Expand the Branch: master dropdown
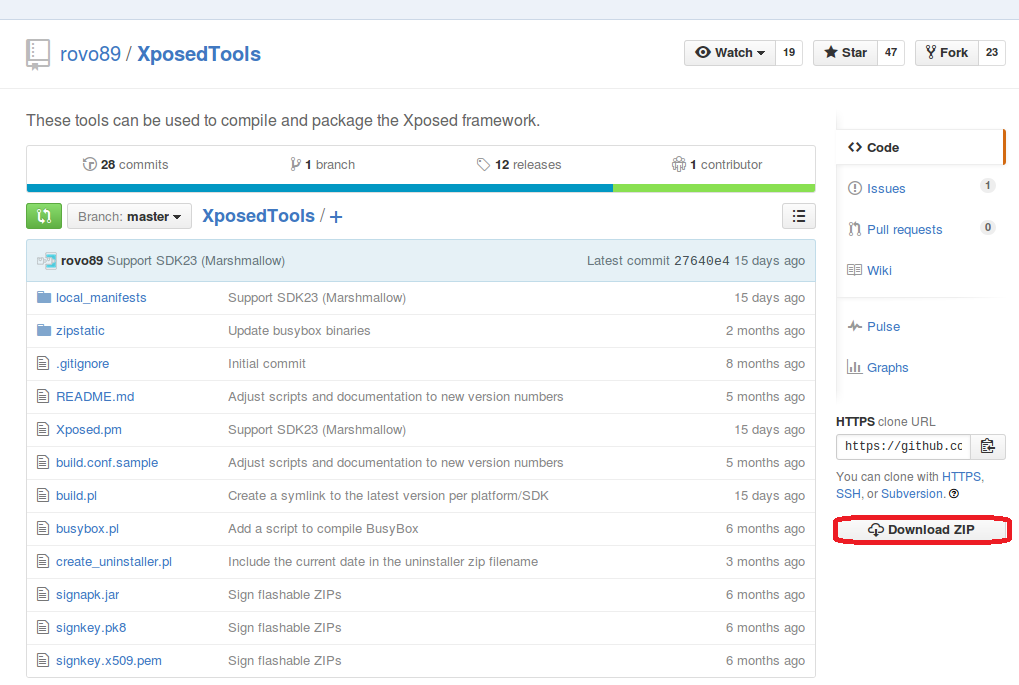Viewport: 1019px width, 685px height. (x=129, y=216)
